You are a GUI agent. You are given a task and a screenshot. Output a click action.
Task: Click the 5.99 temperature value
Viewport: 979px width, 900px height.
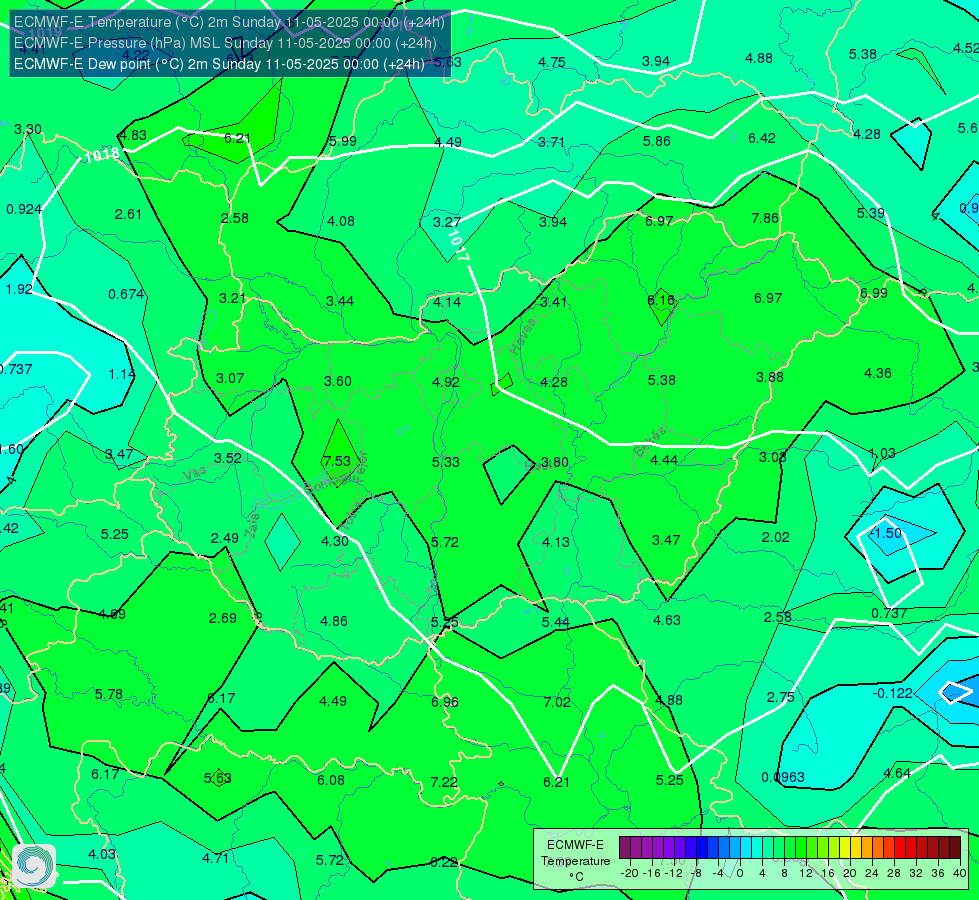(x=343, y=141)
